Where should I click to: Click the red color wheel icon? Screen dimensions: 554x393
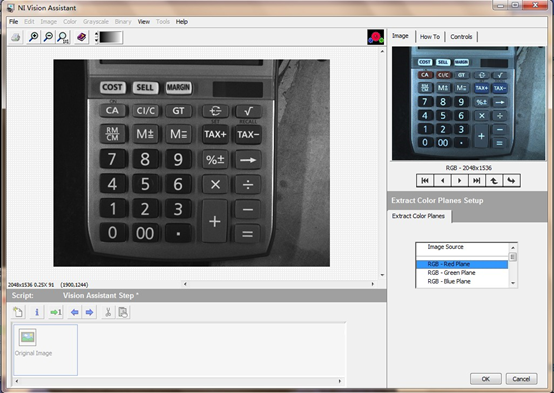(x=376, y=37)
